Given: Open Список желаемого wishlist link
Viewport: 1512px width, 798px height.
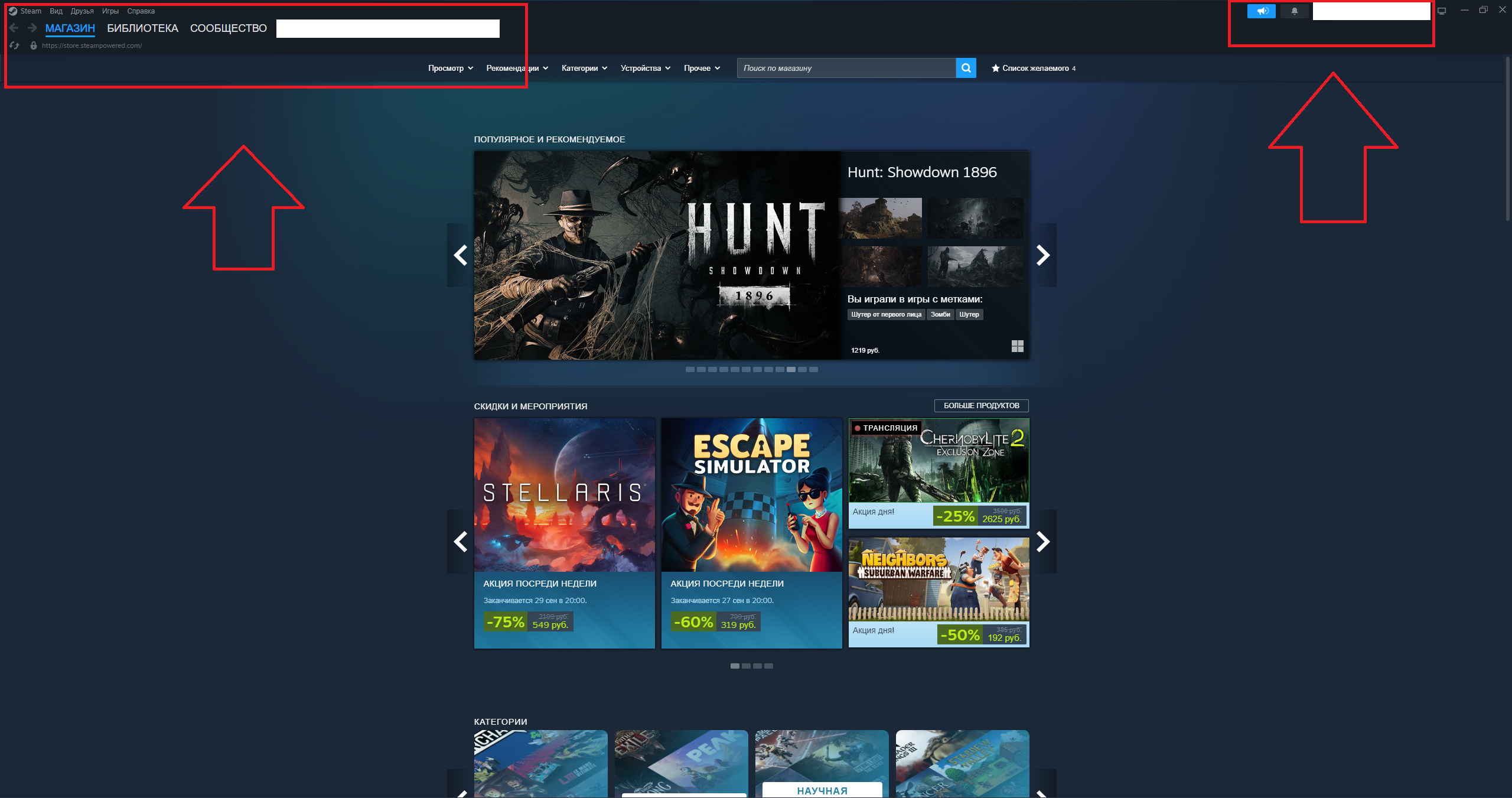Looking at the screenshot, I should [1035, 68].
